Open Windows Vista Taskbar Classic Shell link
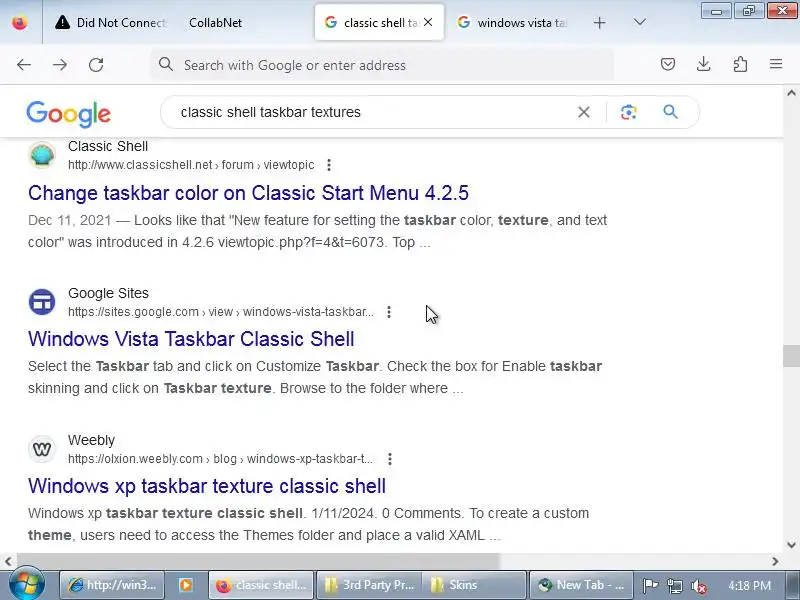 point(191,339)
